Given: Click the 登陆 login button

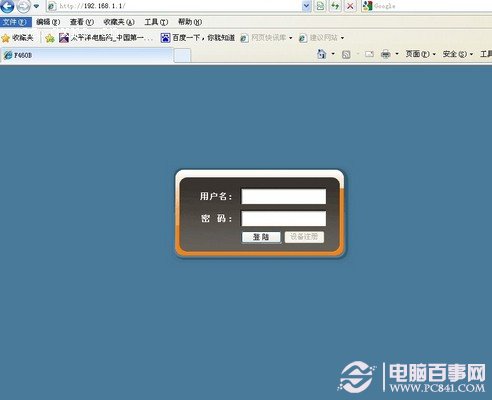Looking at the screenshot, I should coord(261,237).
